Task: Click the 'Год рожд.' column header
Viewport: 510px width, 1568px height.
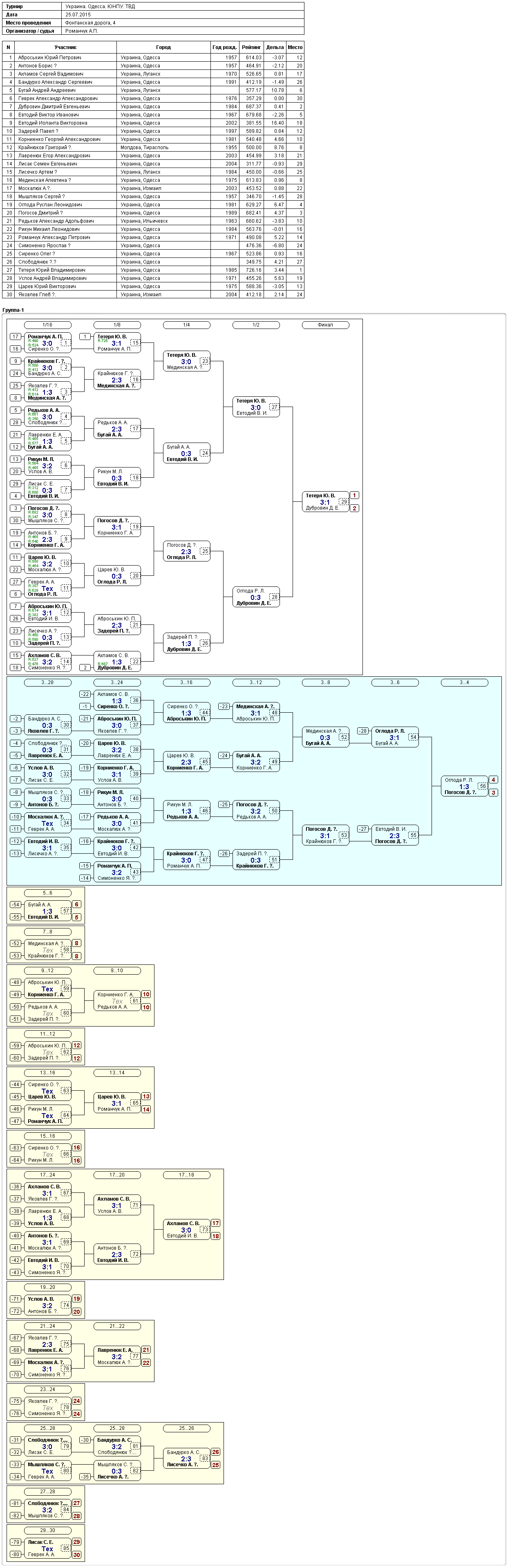Action: tap(225, 47)
